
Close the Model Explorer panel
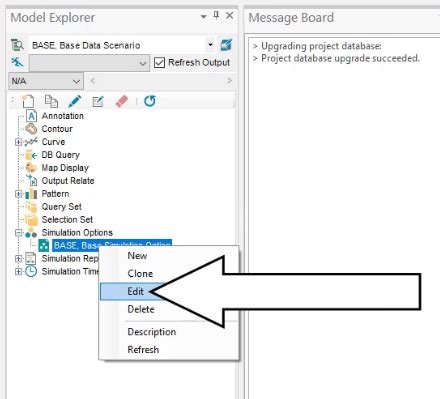tap(230, 15)
